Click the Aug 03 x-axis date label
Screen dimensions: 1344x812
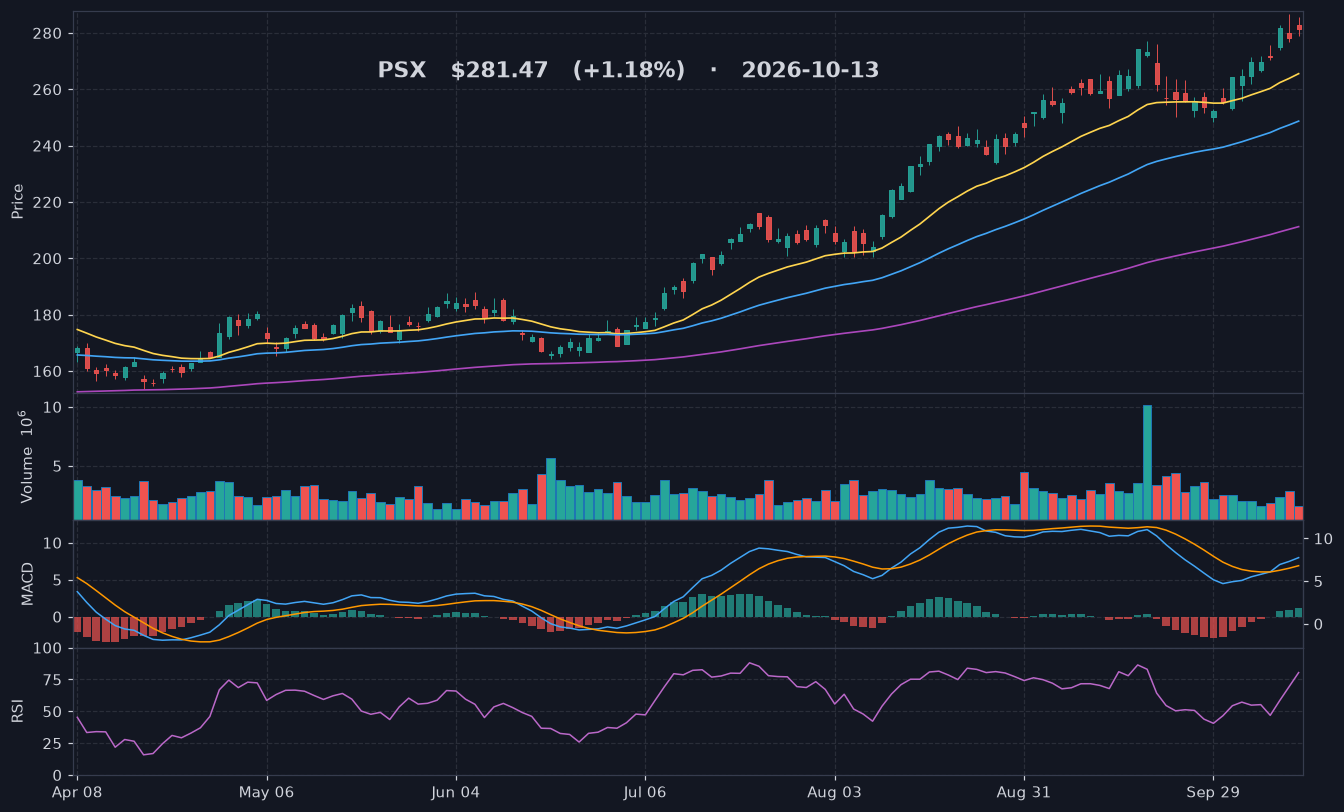[834, 792]
